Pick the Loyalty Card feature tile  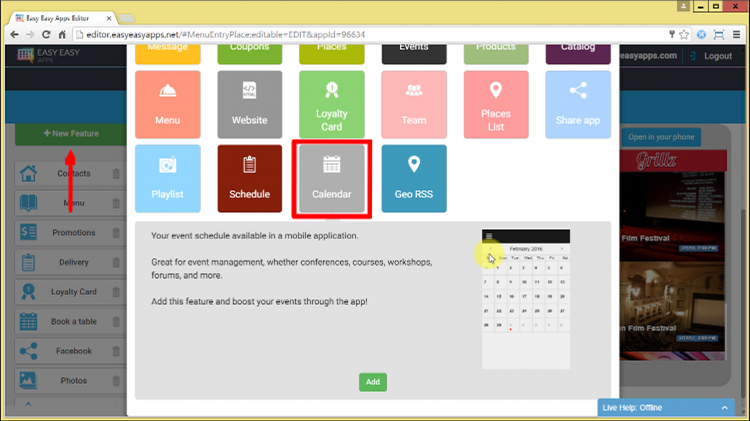(x=331, y=104)
